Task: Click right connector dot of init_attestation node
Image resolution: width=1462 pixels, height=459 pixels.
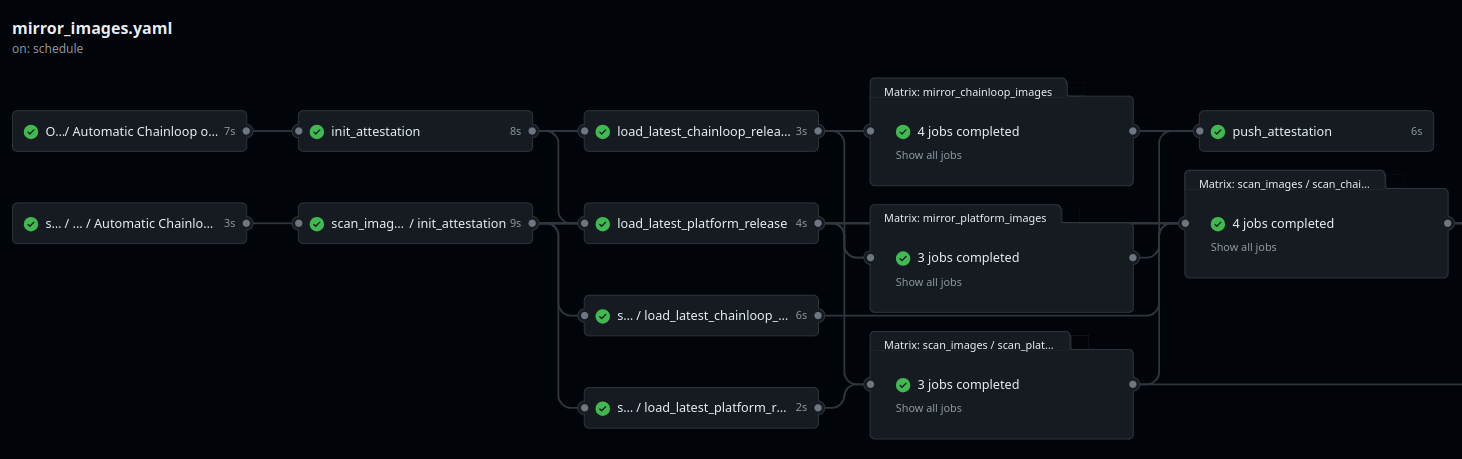Action: click(532, 131)
